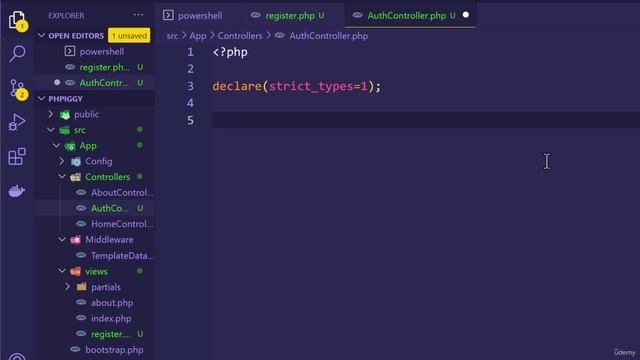Click line number 3 in gutter
This screenshot has width=640, height=360.
click(x=191, y=86)
